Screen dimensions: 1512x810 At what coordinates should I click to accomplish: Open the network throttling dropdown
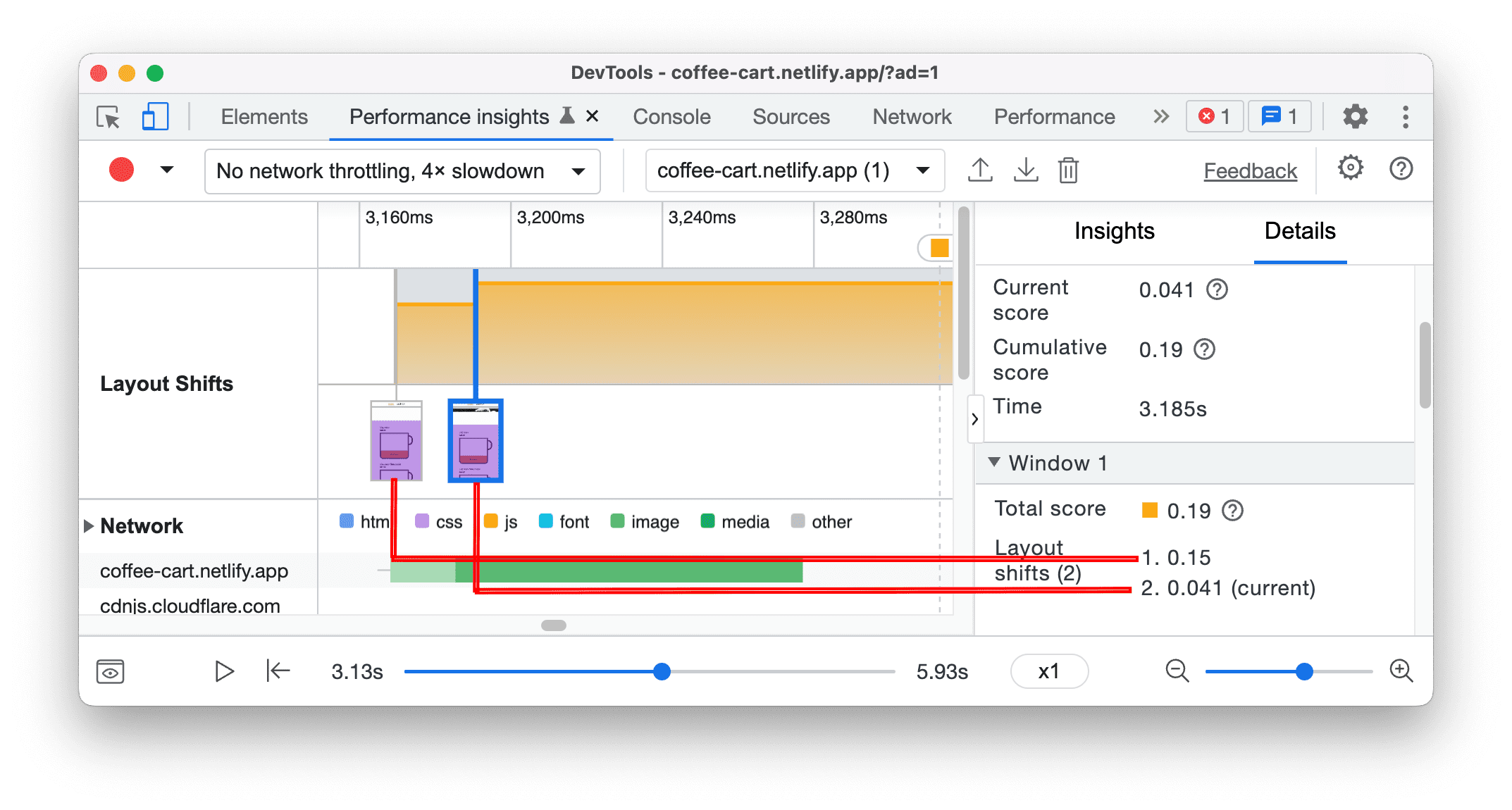point(396,169)
